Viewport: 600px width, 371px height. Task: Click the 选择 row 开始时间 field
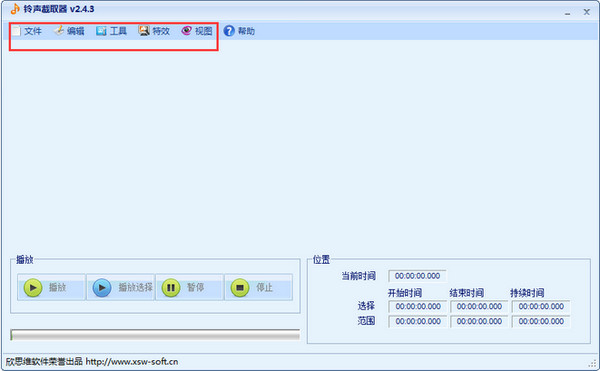417,306
